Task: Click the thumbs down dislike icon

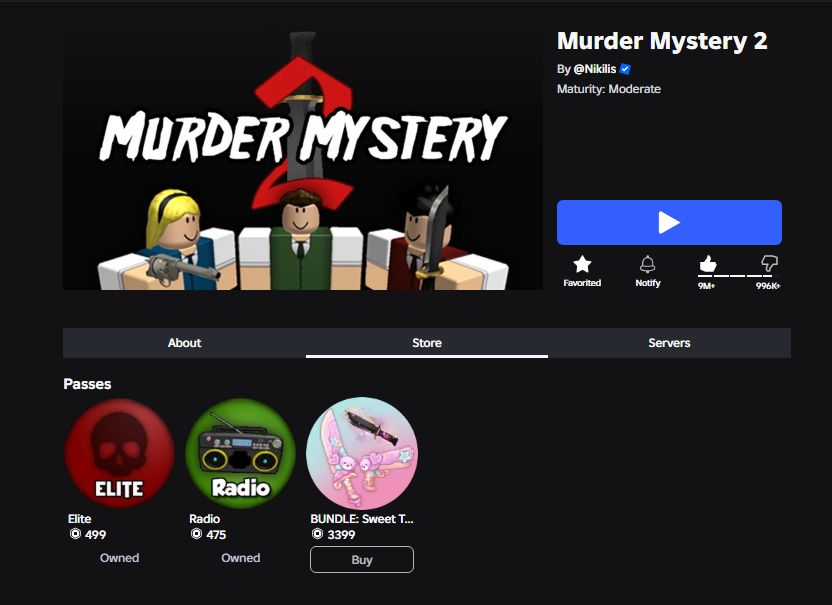Action: pyautogui.click(x=769, y=264)
